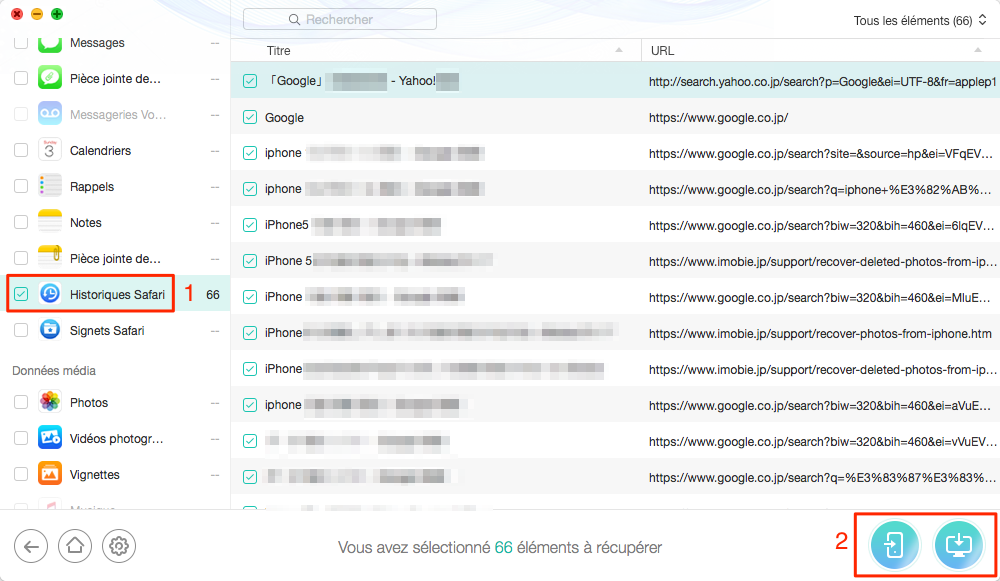Viewport: 1000px width, 581px height.
Task: Tick the Vignettes checkbox
Action: pos(21,474)
